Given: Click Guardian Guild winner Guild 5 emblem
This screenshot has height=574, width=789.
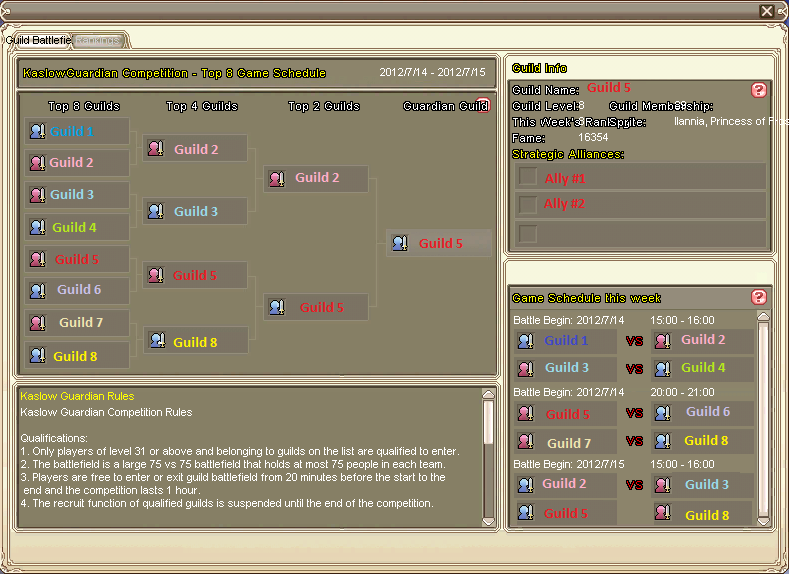Looking at the screenshot, I should coord(400,243).
